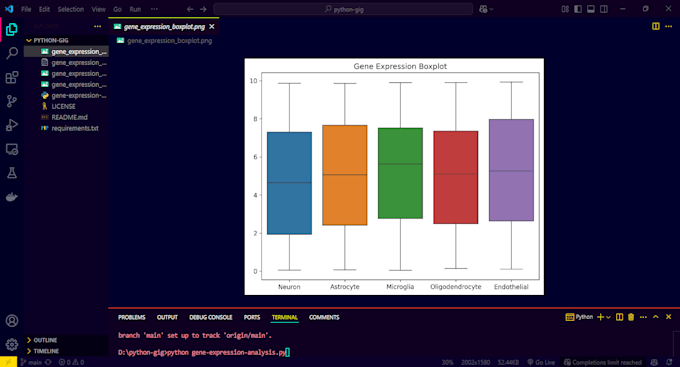Switch to the OUTPUT panel tab
Screen dimensions: 680x367
pyautogui.click(x=167, y=318)
